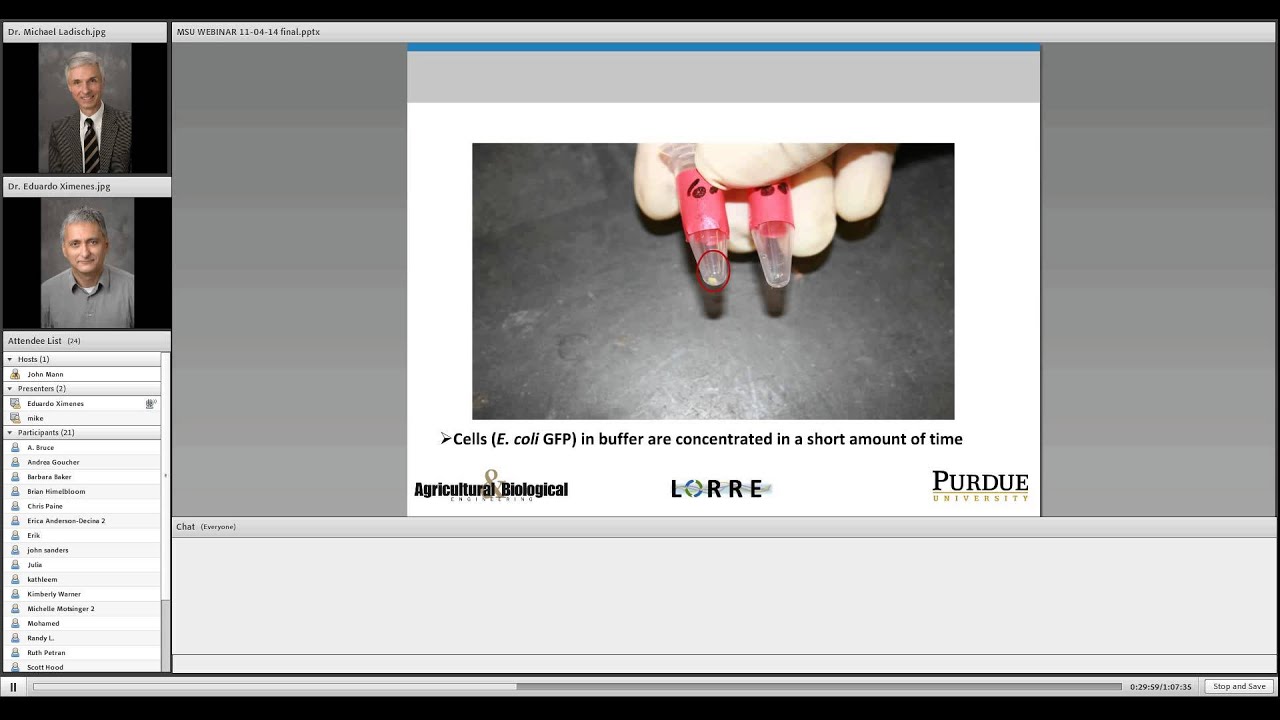Click the LORRE logo on slide

(721, 488)
